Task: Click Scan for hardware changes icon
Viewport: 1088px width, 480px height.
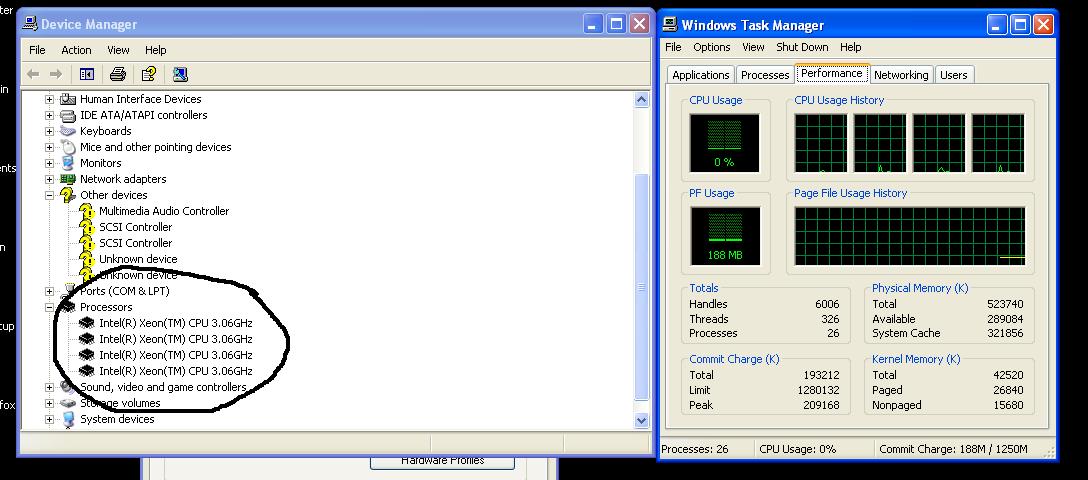Action: pos(180,74)
